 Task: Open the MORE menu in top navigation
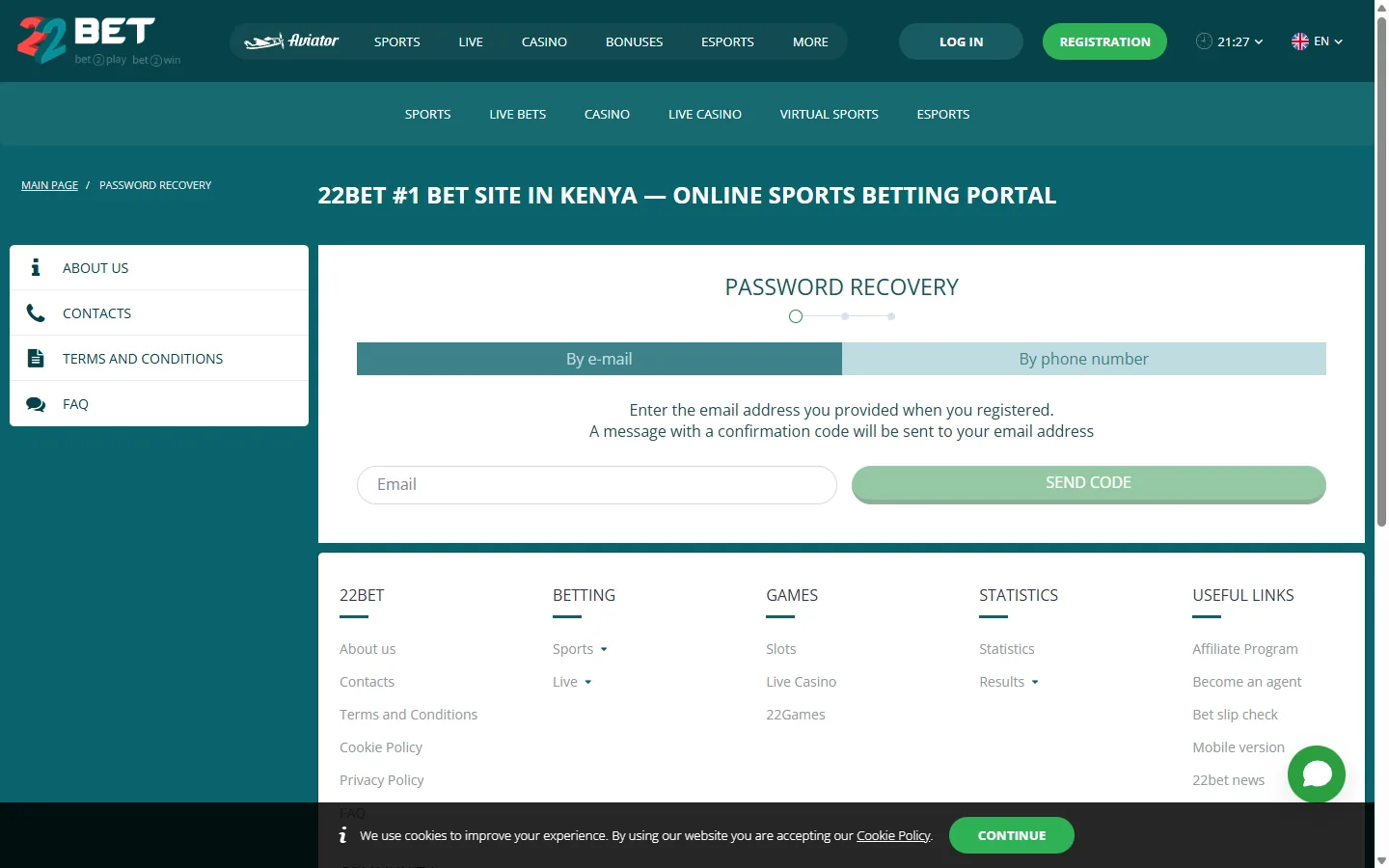click(x=810, y=41)
